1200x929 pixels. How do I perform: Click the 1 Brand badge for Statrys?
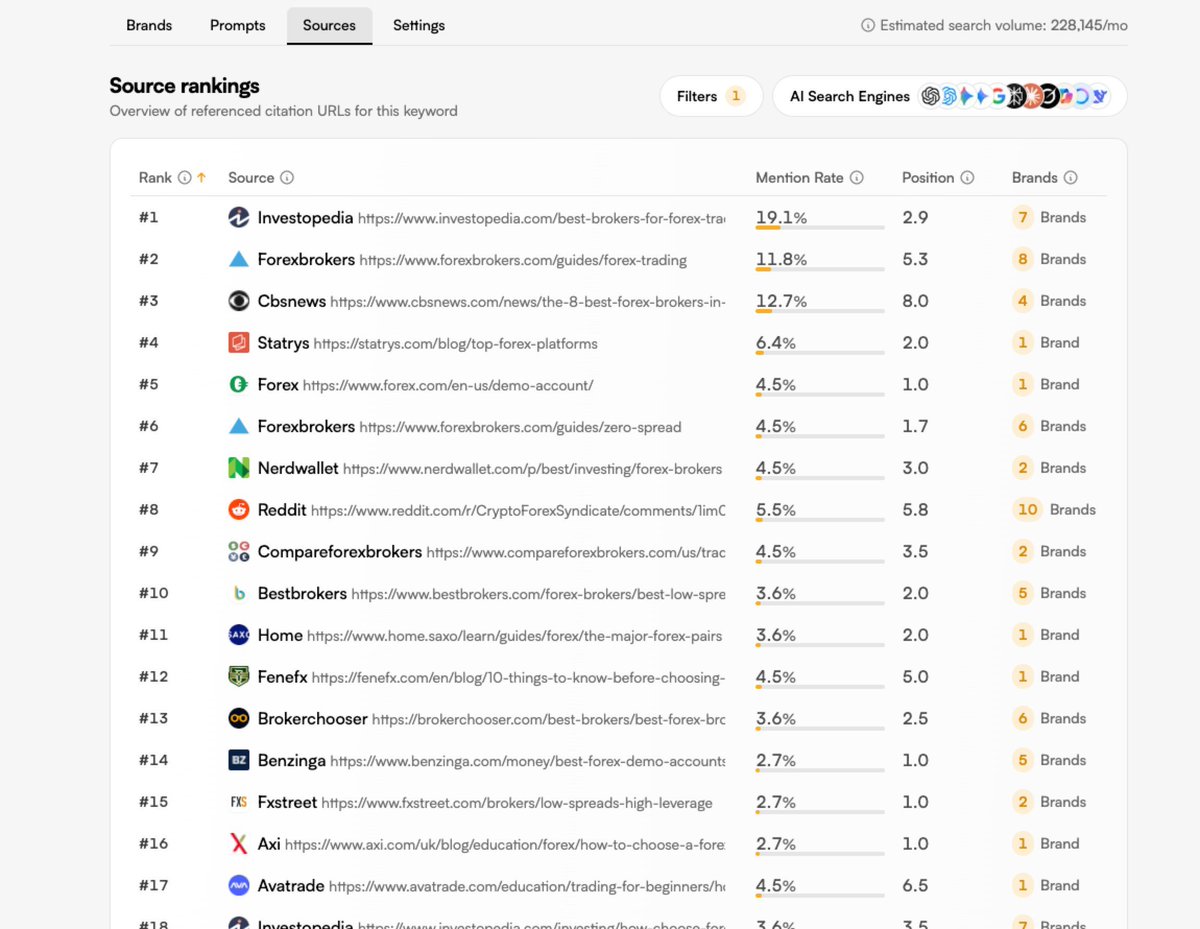[x=1046, y=343]
